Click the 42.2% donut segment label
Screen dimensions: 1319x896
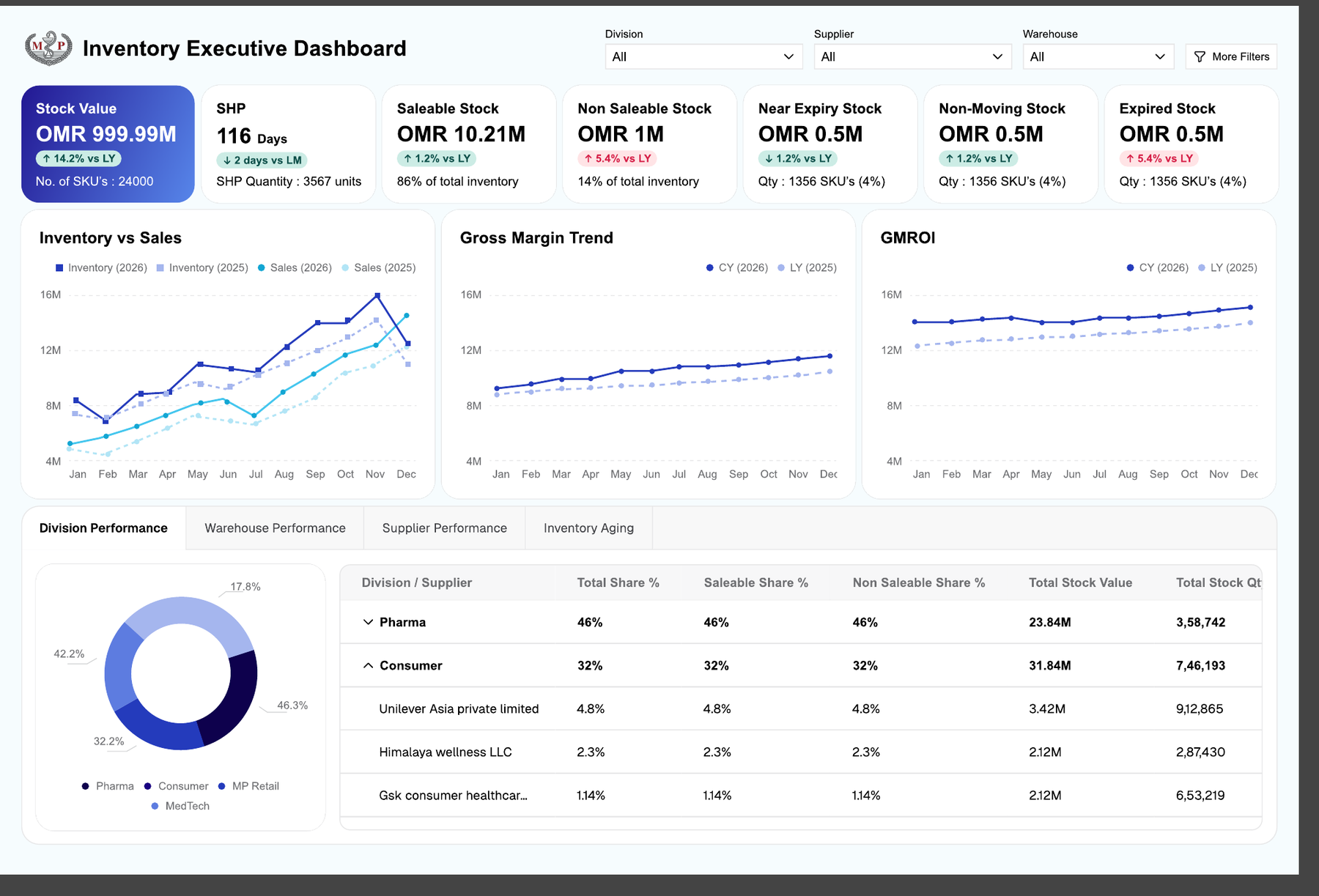(69, 654)
